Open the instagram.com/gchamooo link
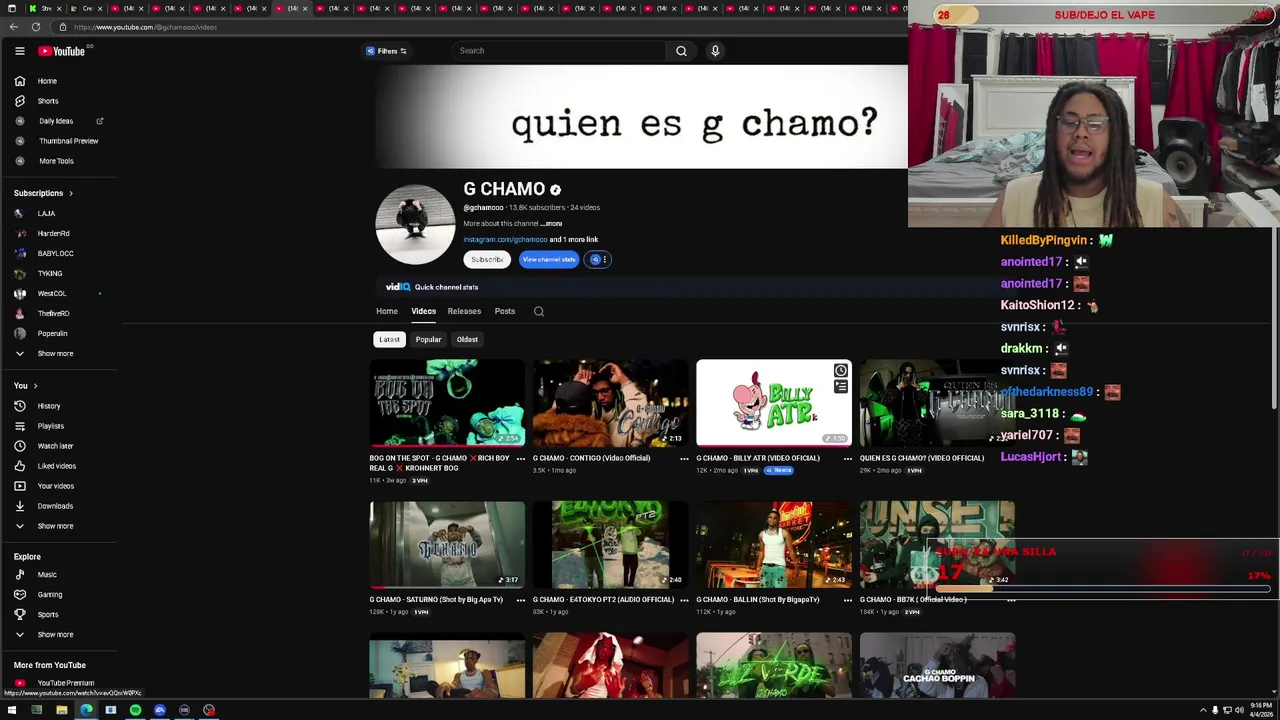1280x720 pixels. (x=505, y=240)
